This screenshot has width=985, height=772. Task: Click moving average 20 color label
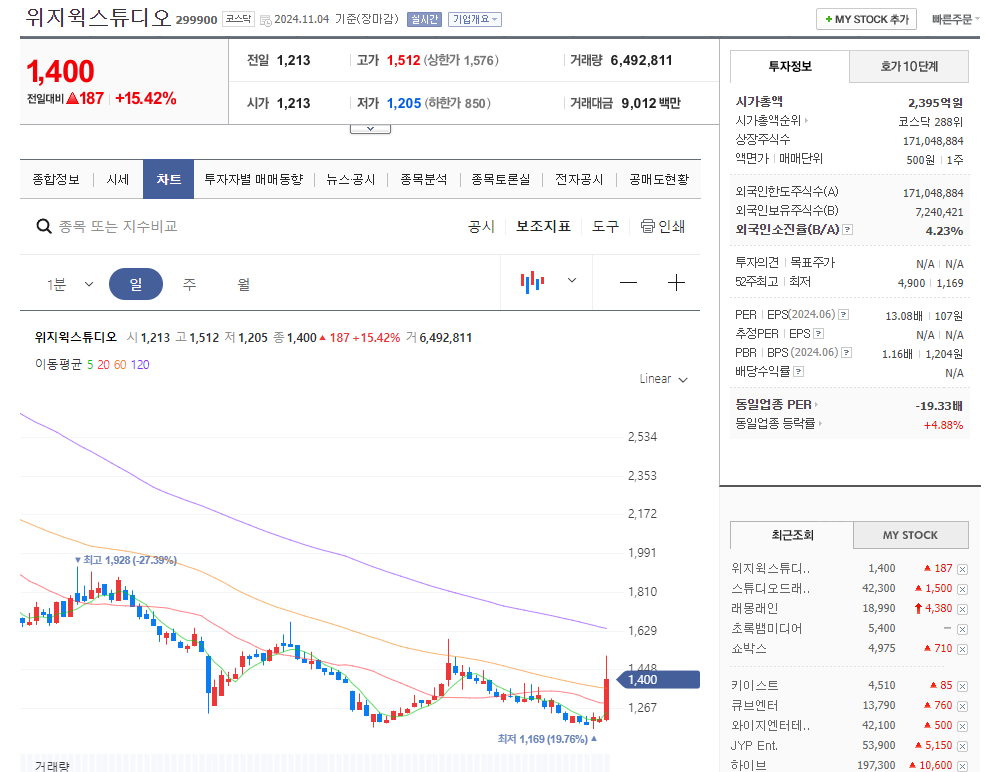[x=104, y=364]
